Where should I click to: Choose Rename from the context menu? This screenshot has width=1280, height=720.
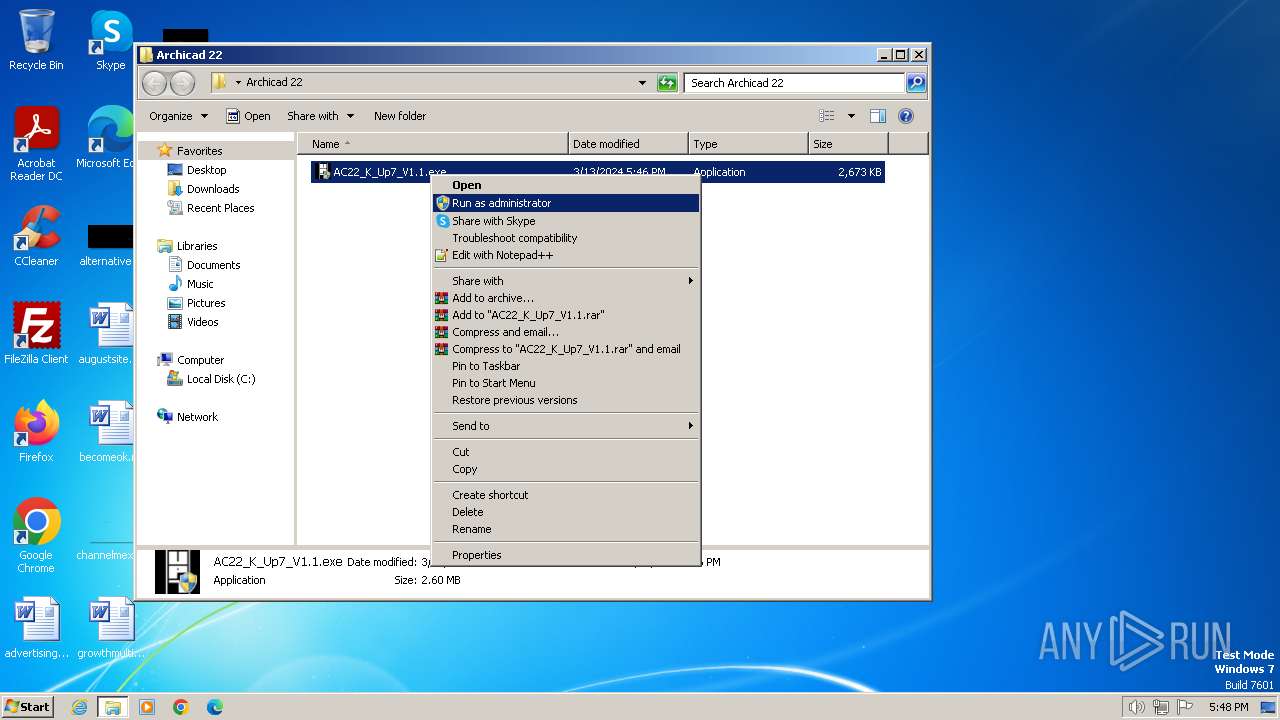click(565, 529)
